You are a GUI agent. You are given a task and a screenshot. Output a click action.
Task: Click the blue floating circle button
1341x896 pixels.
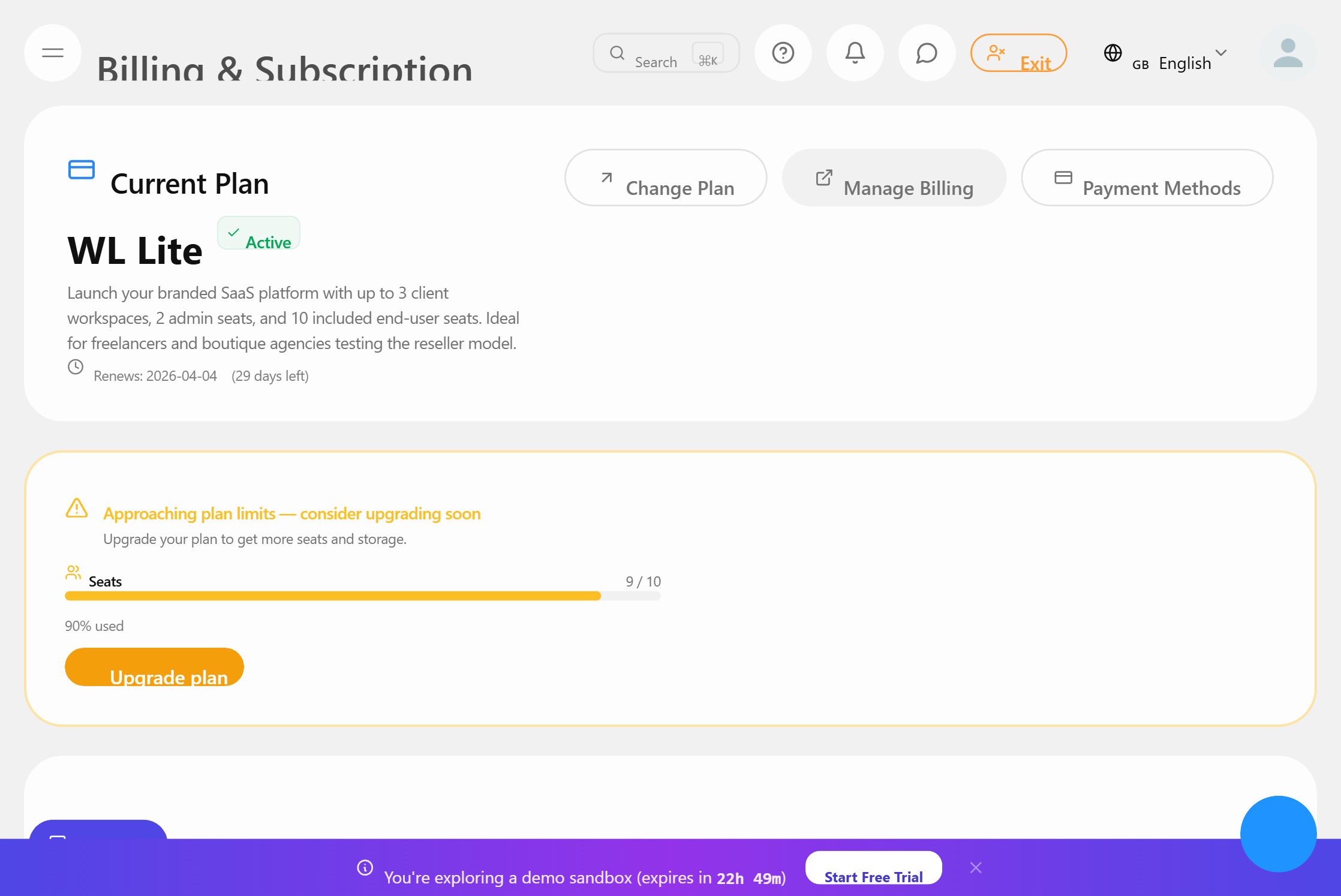1278,833
